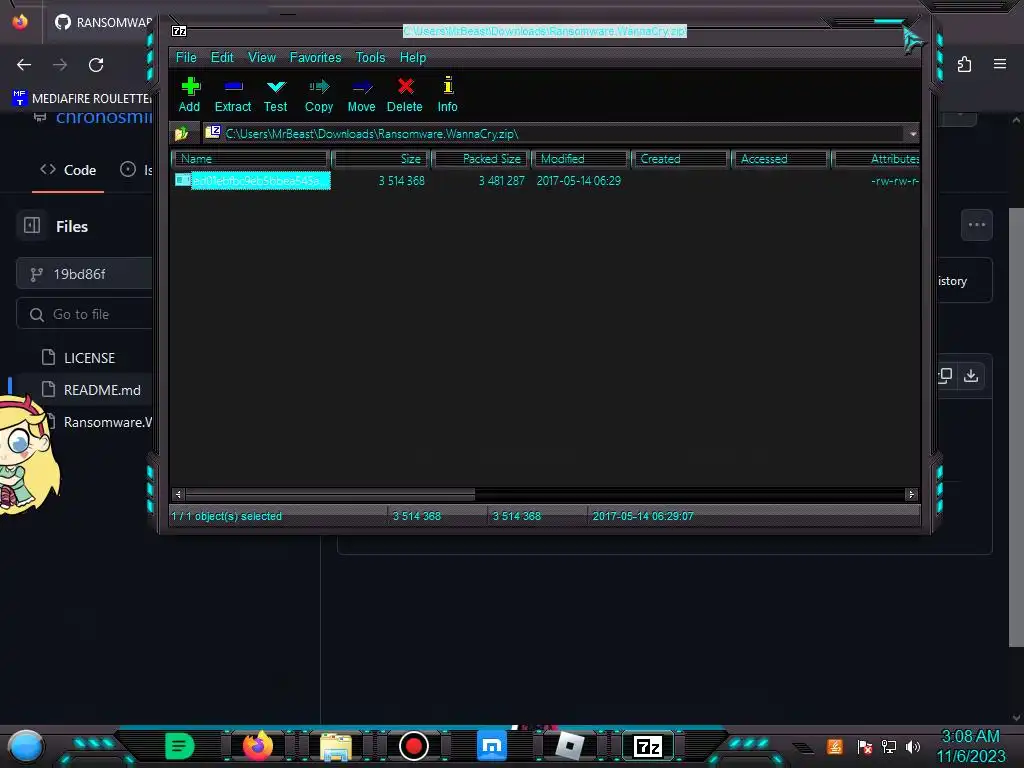
Task: Reload the page in Firefox
Action: [96, 65]
